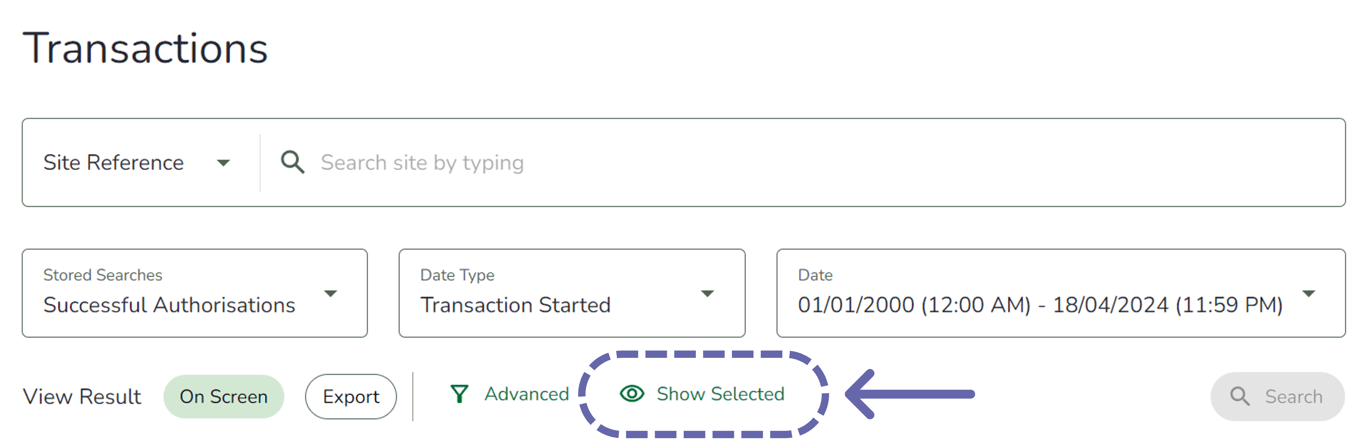Click the magnifier icon in site search field
Screen dimensions: 1366x442
292,162
